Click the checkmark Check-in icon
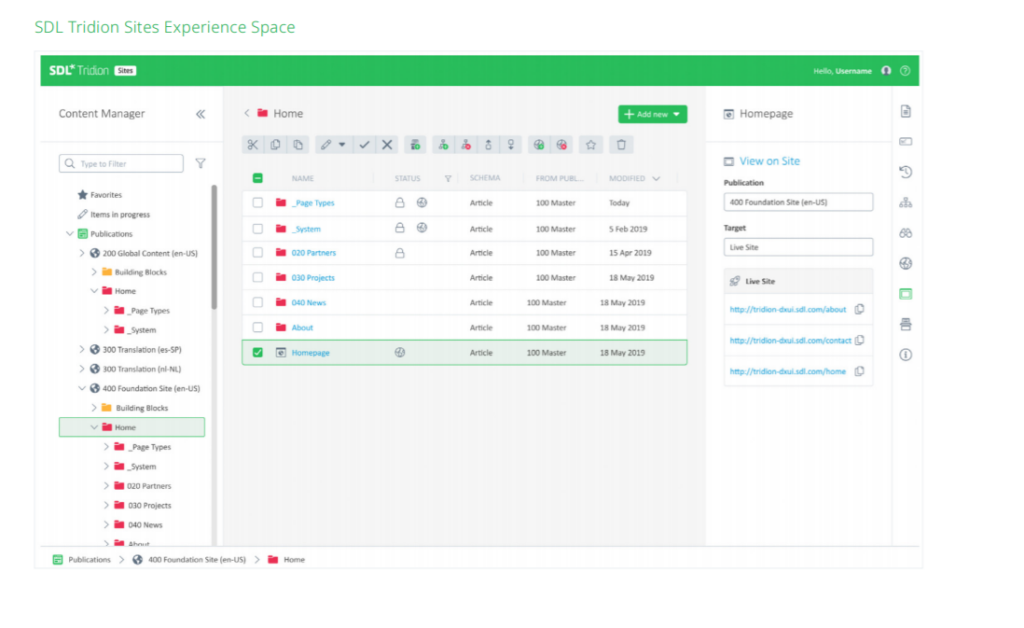This screenshot has width=1024, height=628. [364, 145]
